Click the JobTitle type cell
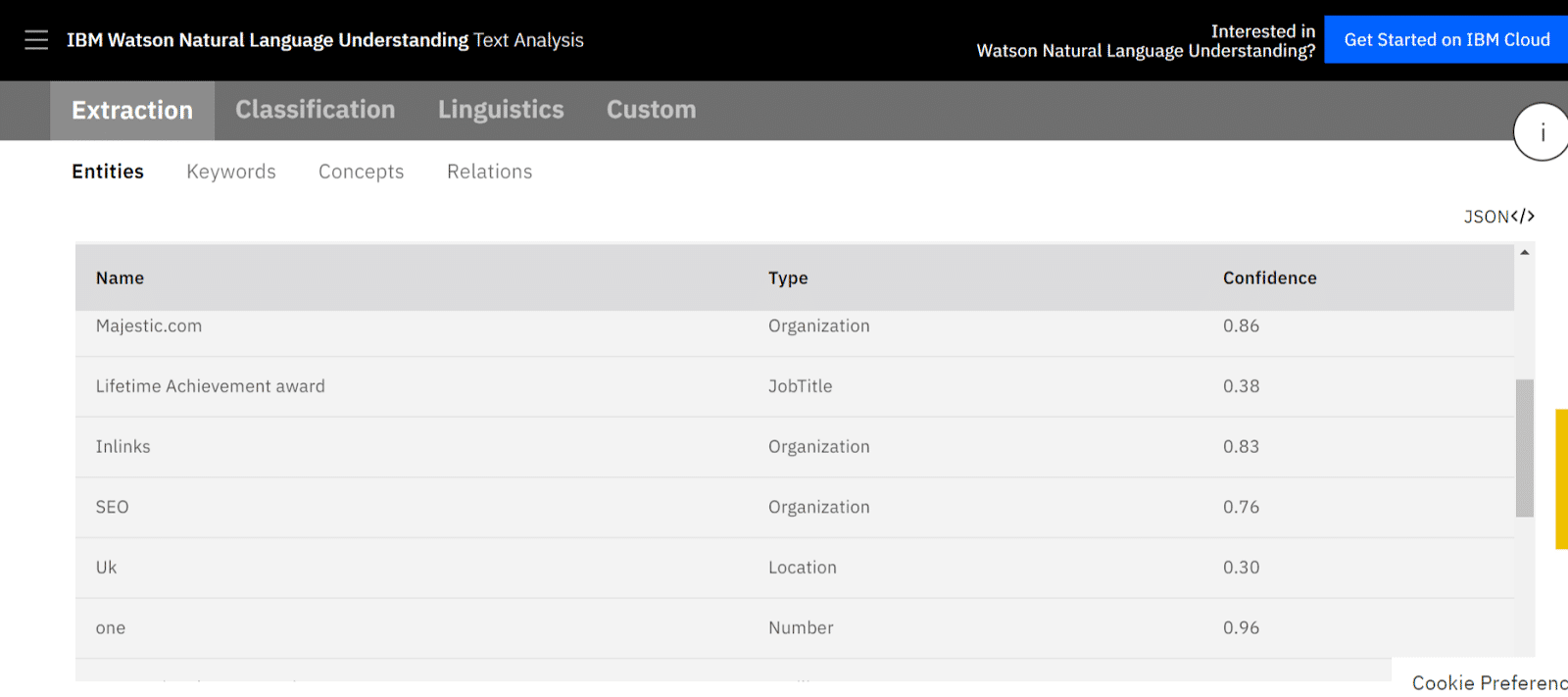Viewport: 1568px width, 697px height. 801,386
